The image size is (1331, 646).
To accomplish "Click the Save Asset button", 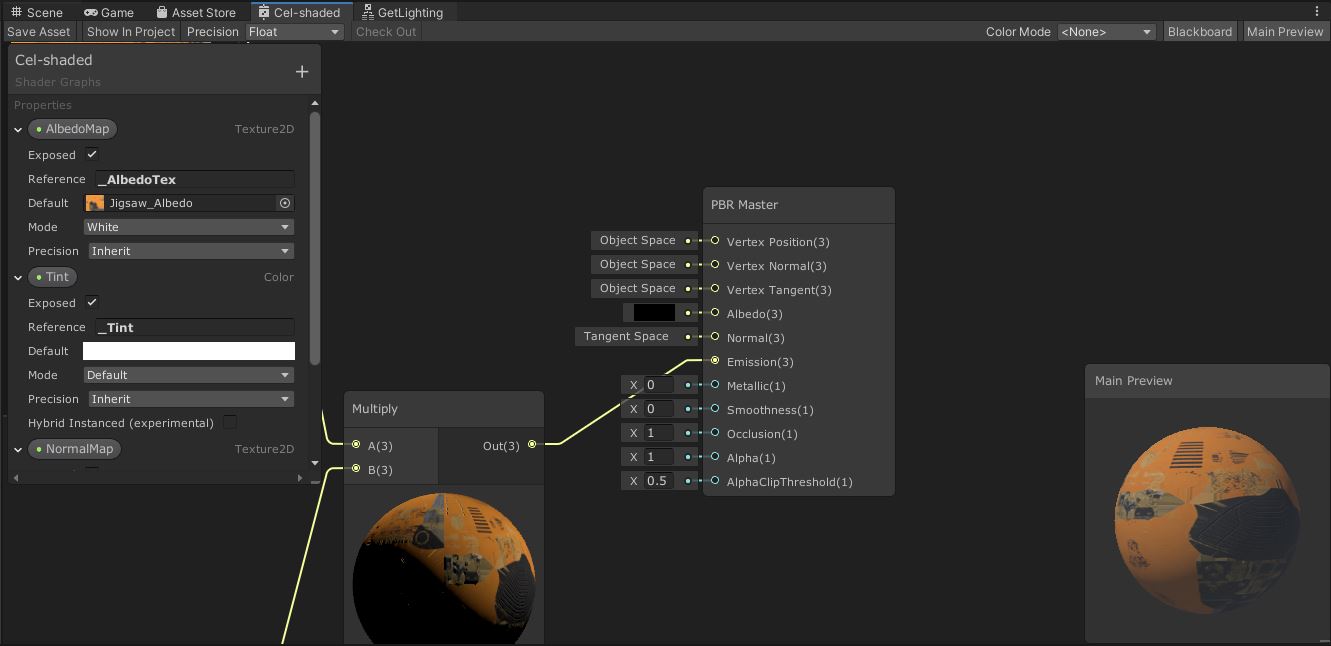I will coord(39,31).
